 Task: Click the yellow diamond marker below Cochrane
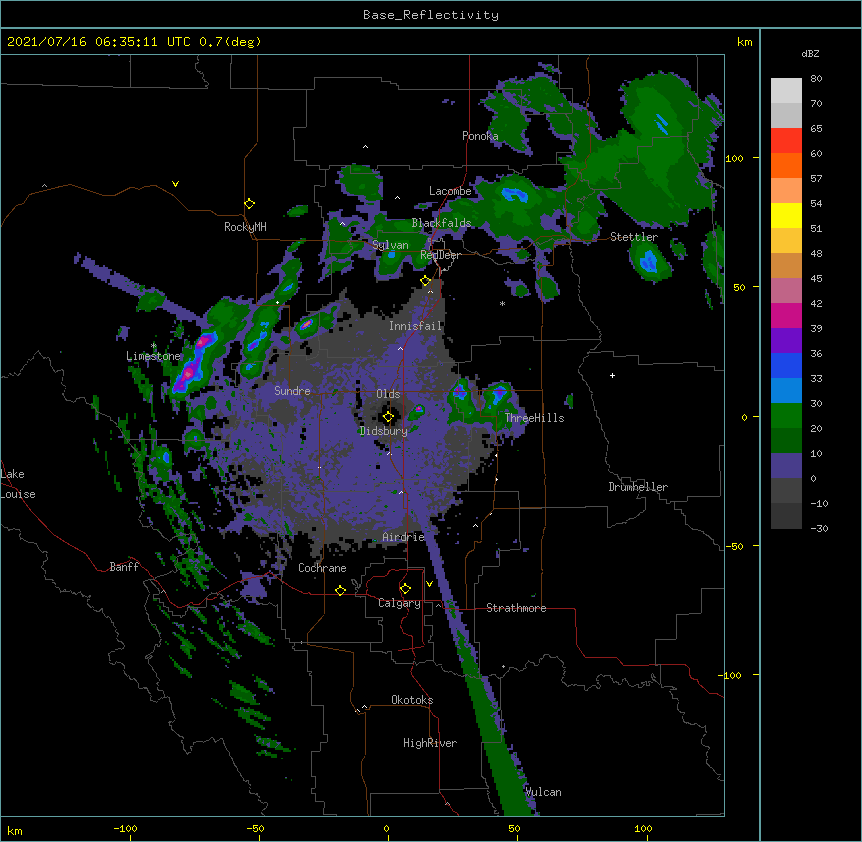pos(340,590)
